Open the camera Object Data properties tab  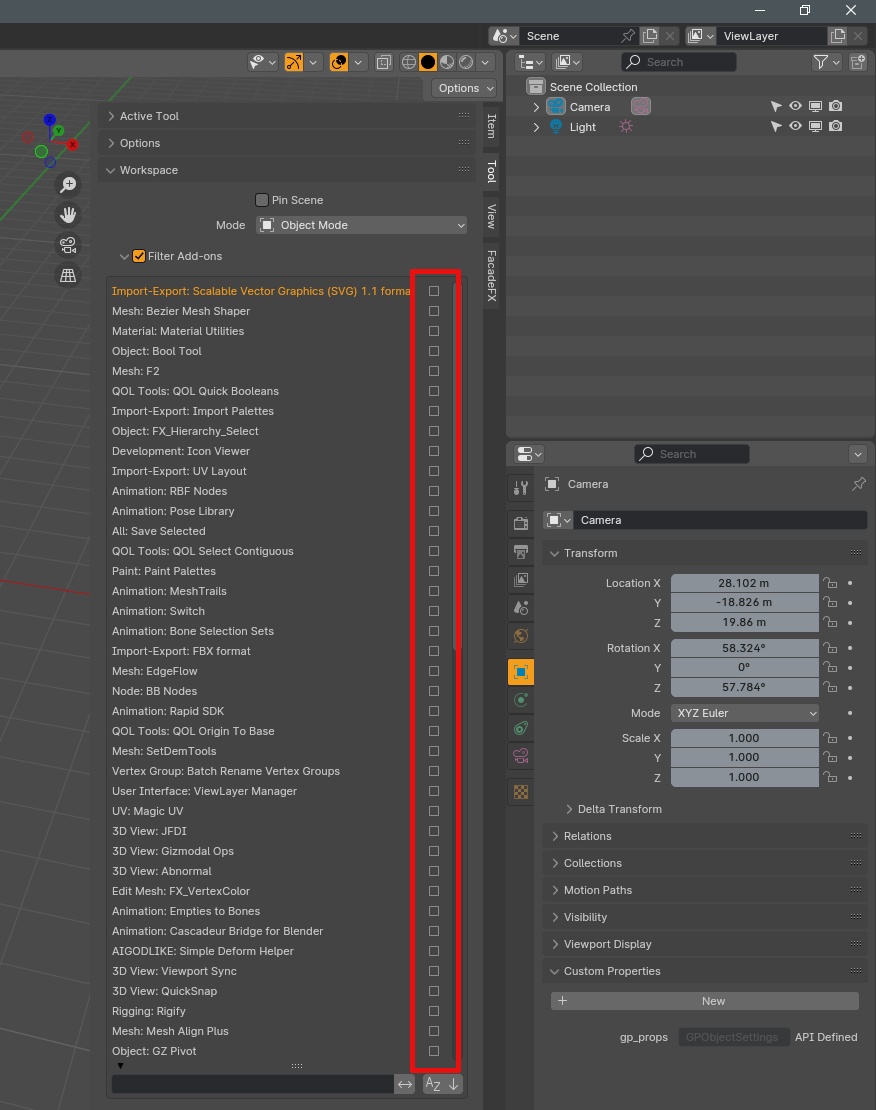pos(521,757)
